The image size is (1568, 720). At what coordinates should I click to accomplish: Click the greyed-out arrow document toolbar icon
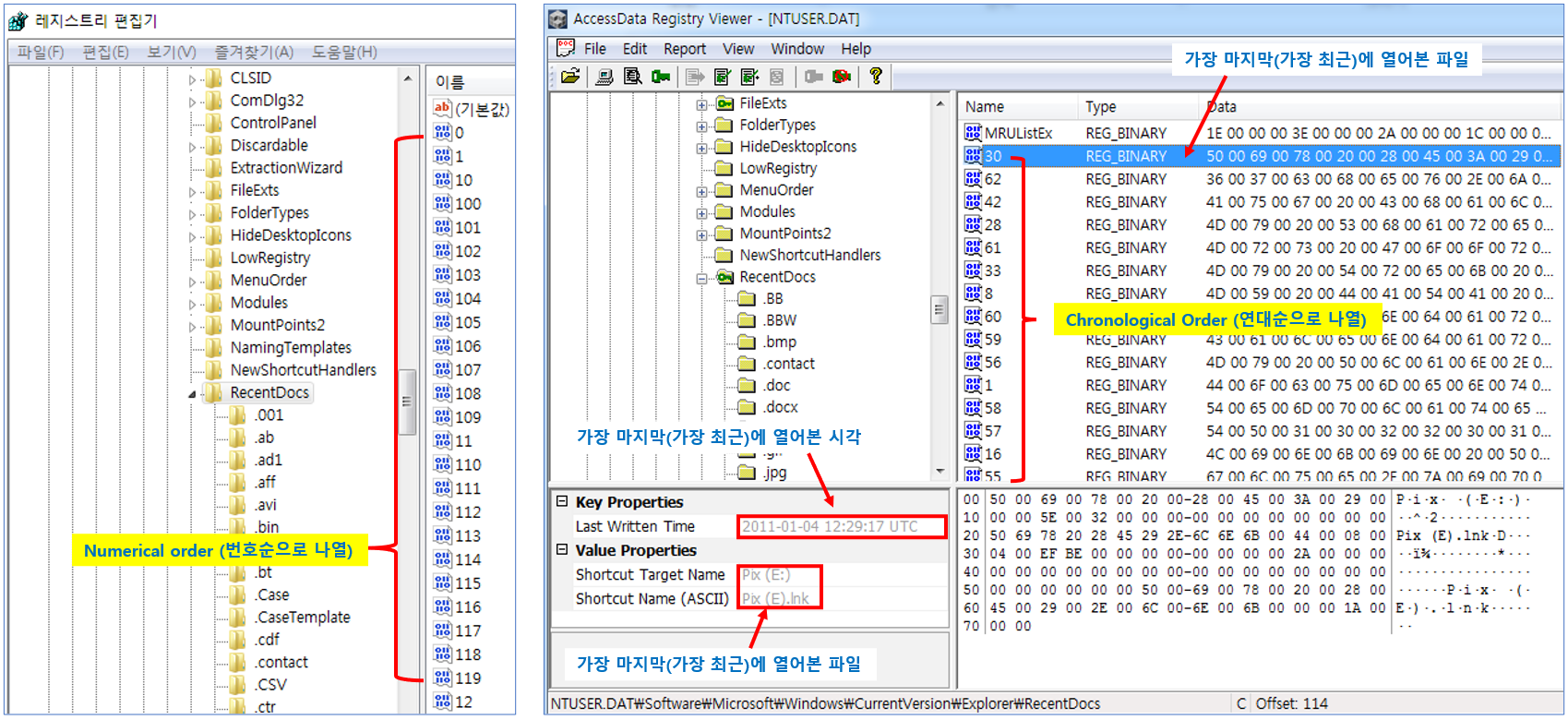tap(695, 77)
